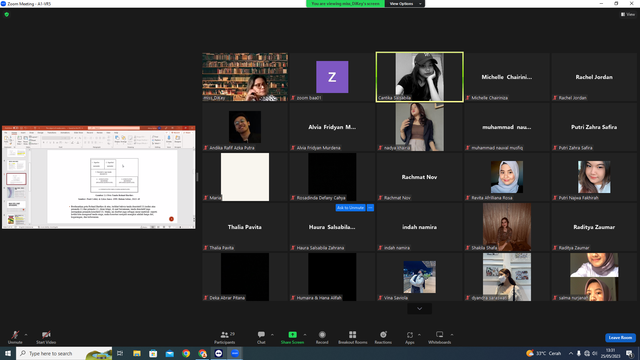Viewport: 640px width, 360px height.
Task: Expand audio options arrow beside Unmute
Action: [x=26, y=335]
